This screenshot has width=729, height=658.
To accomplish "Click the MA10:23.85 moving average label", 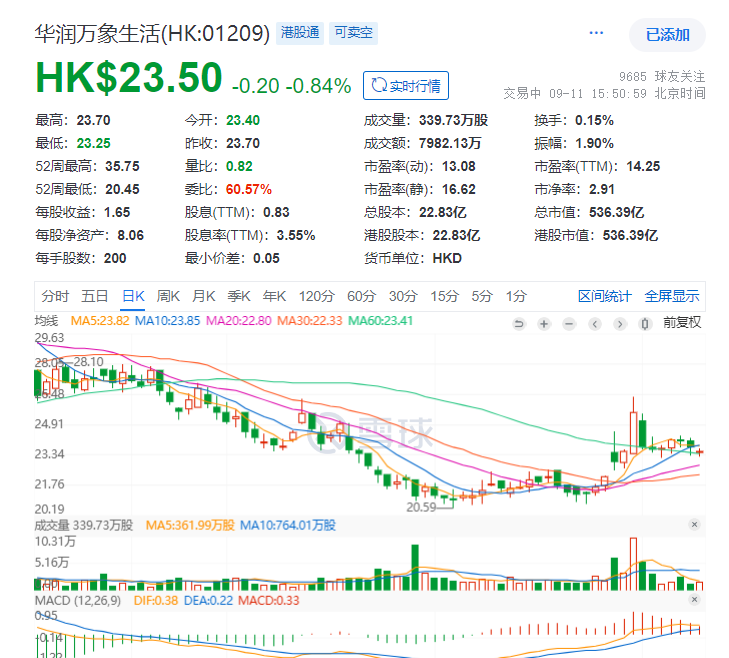I will point(167,321).
